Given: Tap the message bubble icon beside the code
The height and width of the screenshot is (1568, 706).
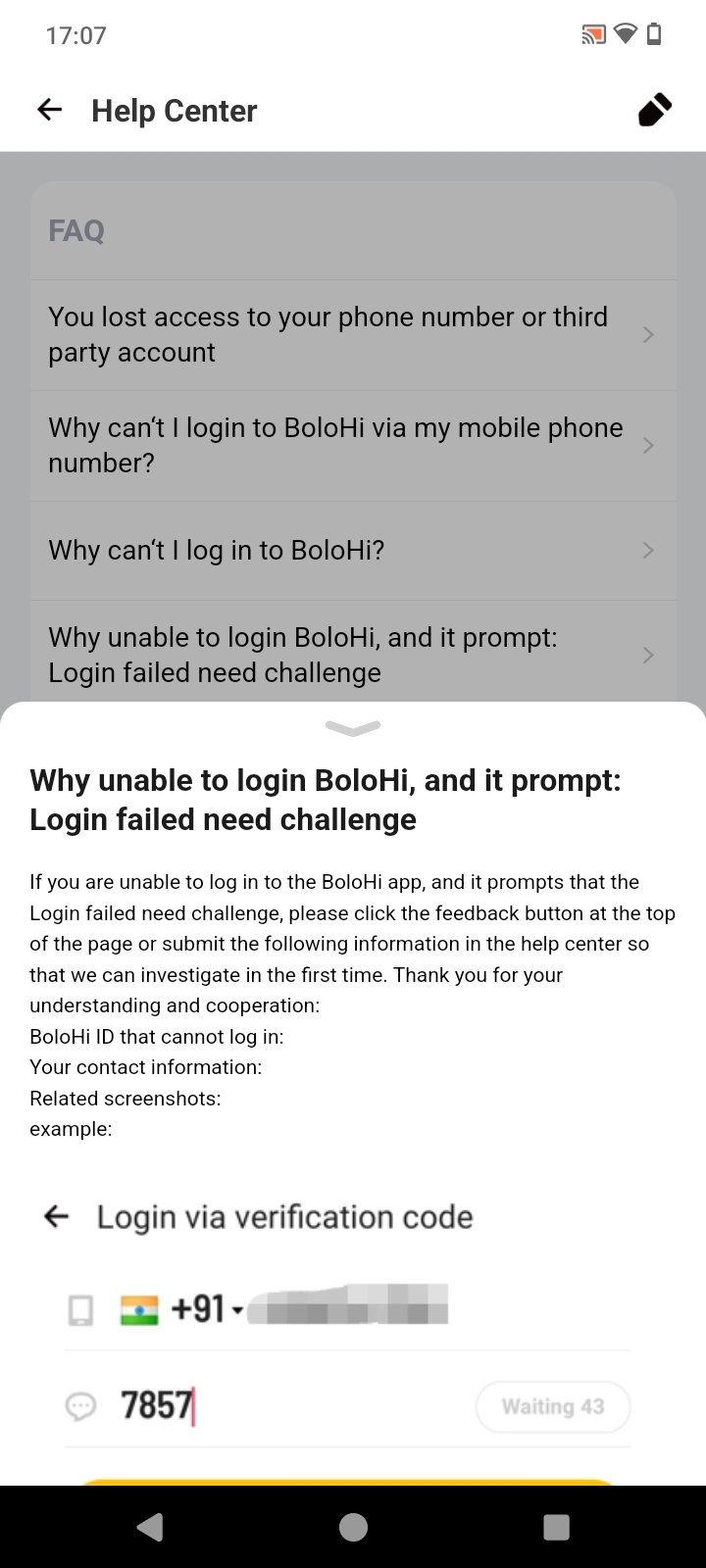Looking at the screenshot, I should pos(80,1407).
